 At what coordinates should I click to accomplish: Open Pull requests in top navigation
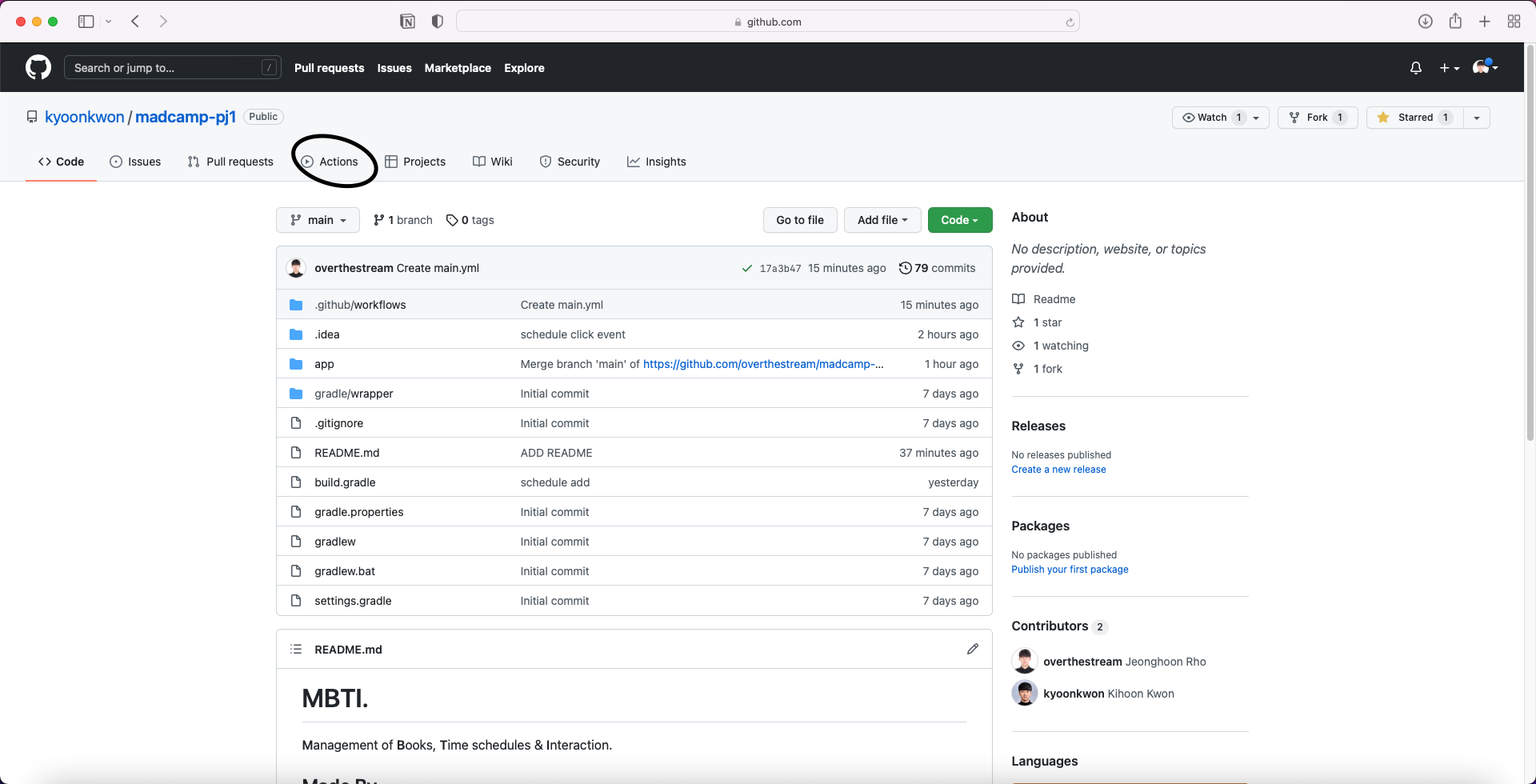click(x=329, y=68)
